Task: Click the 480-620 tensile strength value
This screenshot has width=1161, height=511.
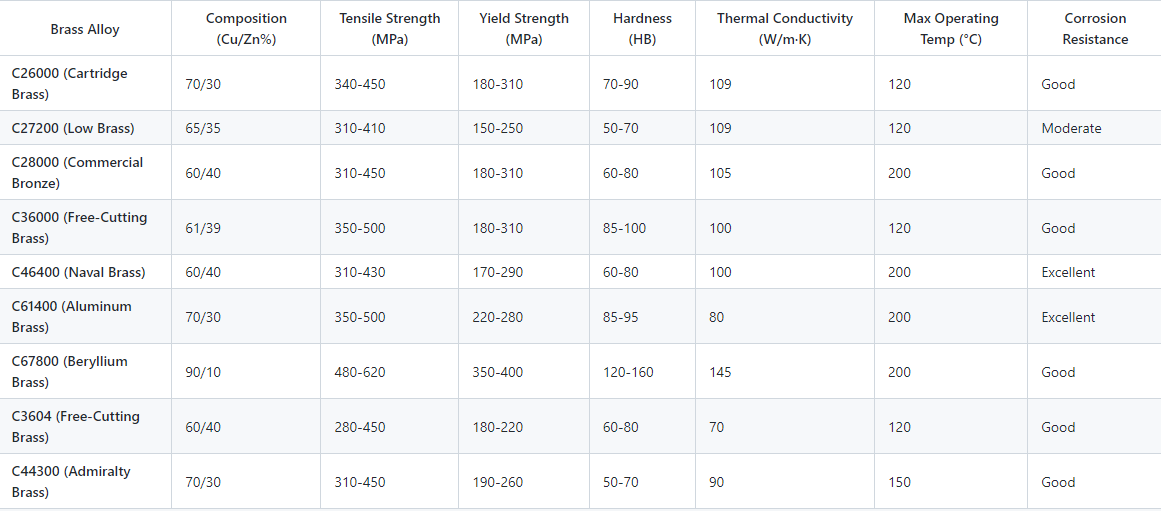Action: (x=360, y=372)
